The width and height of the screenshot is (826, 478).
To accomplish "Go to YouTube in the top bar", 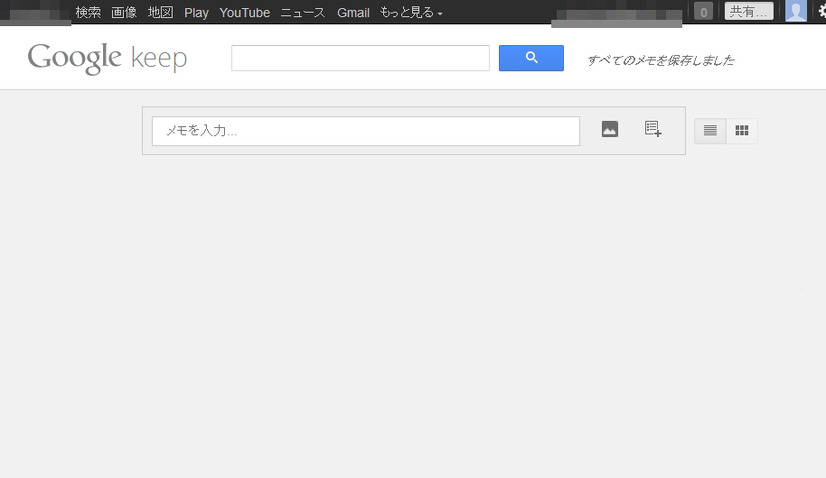I will point(244,12).
